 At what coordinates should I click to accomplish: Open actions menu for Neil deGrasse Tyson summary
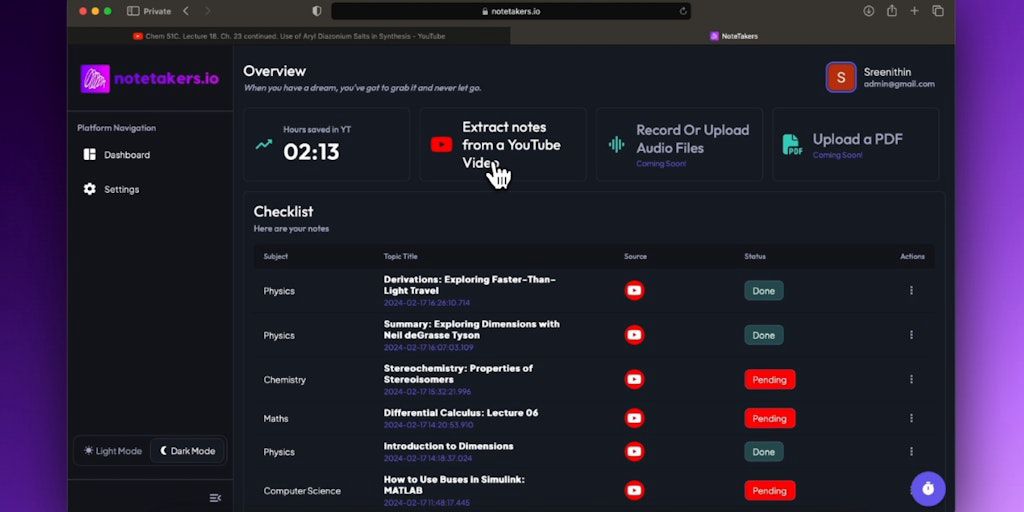coord(911,335)
